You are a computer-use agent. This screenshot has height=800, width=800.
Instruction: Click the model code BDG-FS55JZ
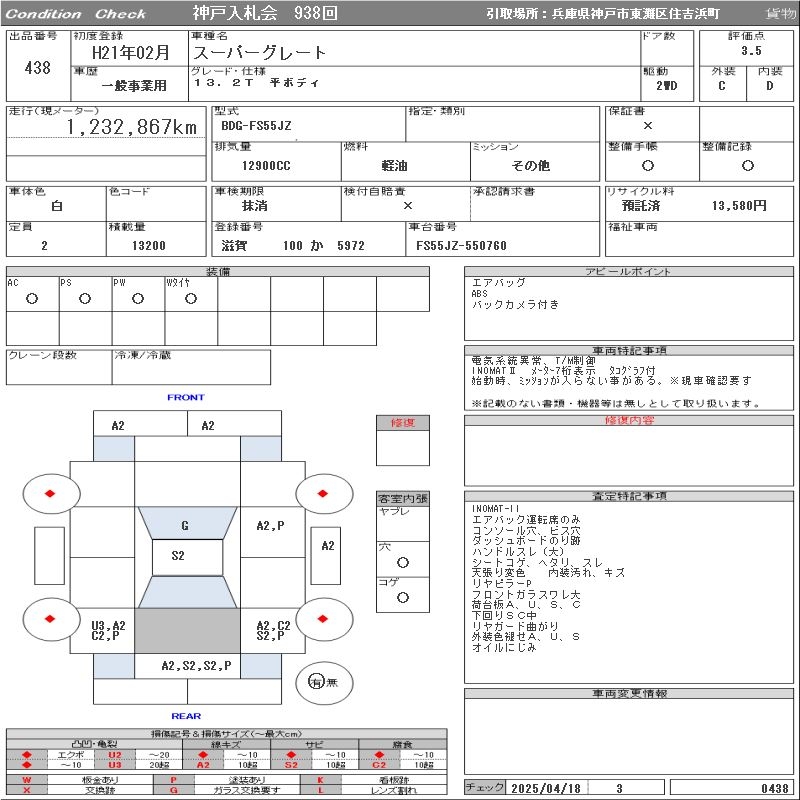click(x=256, y=126)
